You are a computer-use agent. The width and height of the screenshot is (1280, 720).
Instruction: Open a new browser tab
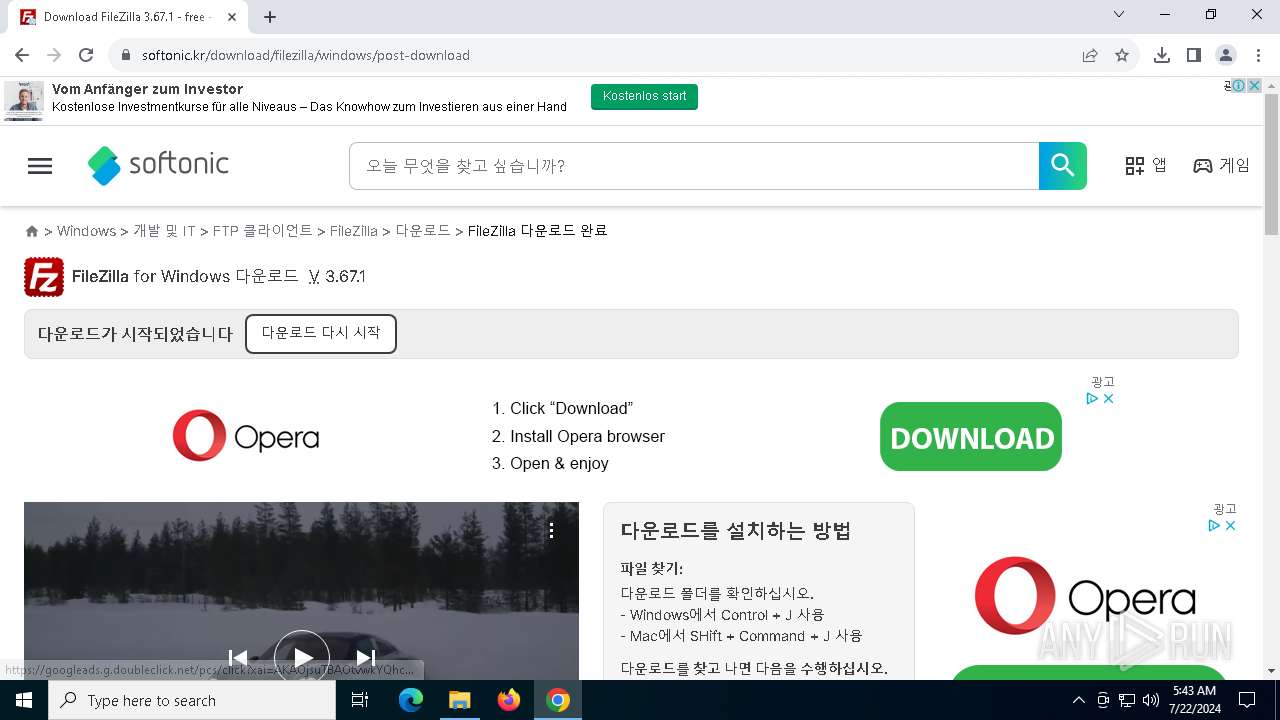pyautogui.click(x=270, y=17)
